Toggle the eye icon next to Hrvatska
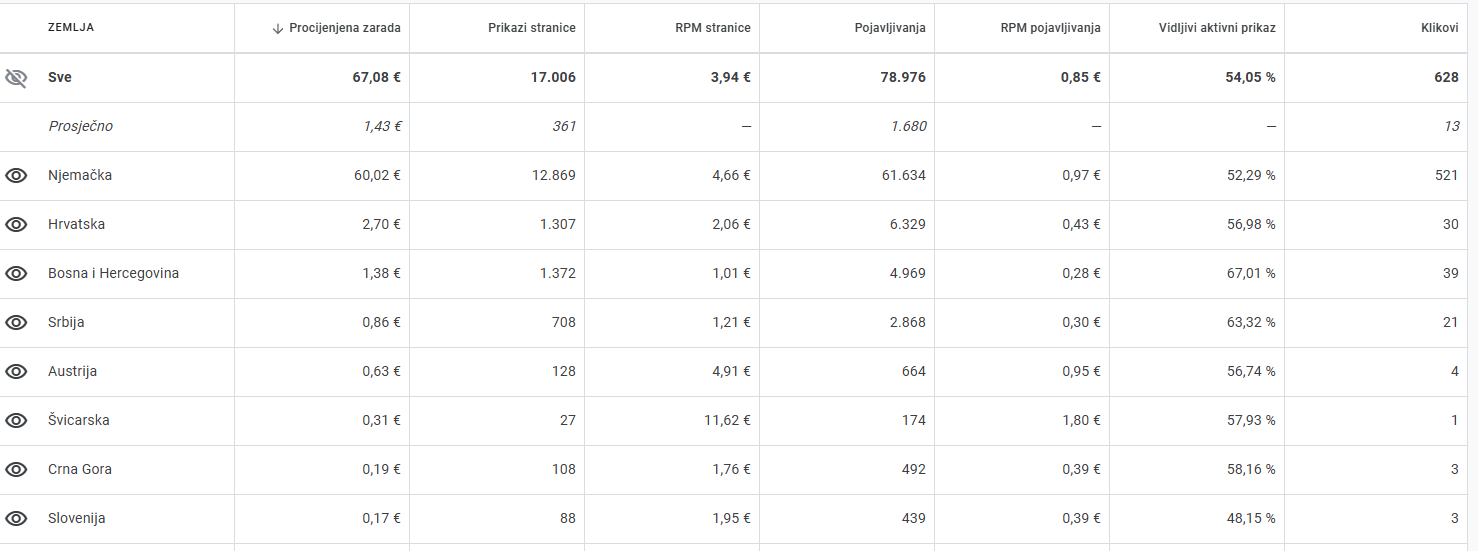 [x=16, y=225]
